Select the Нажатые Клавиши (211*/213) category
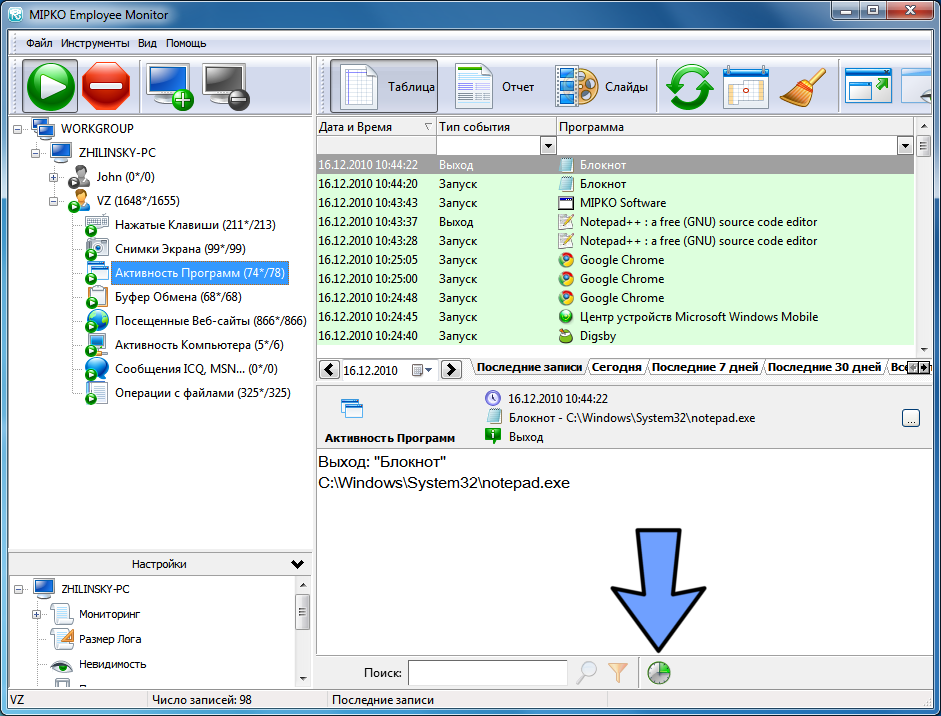This screenshot has height=716, width=941. pos(195,225)
